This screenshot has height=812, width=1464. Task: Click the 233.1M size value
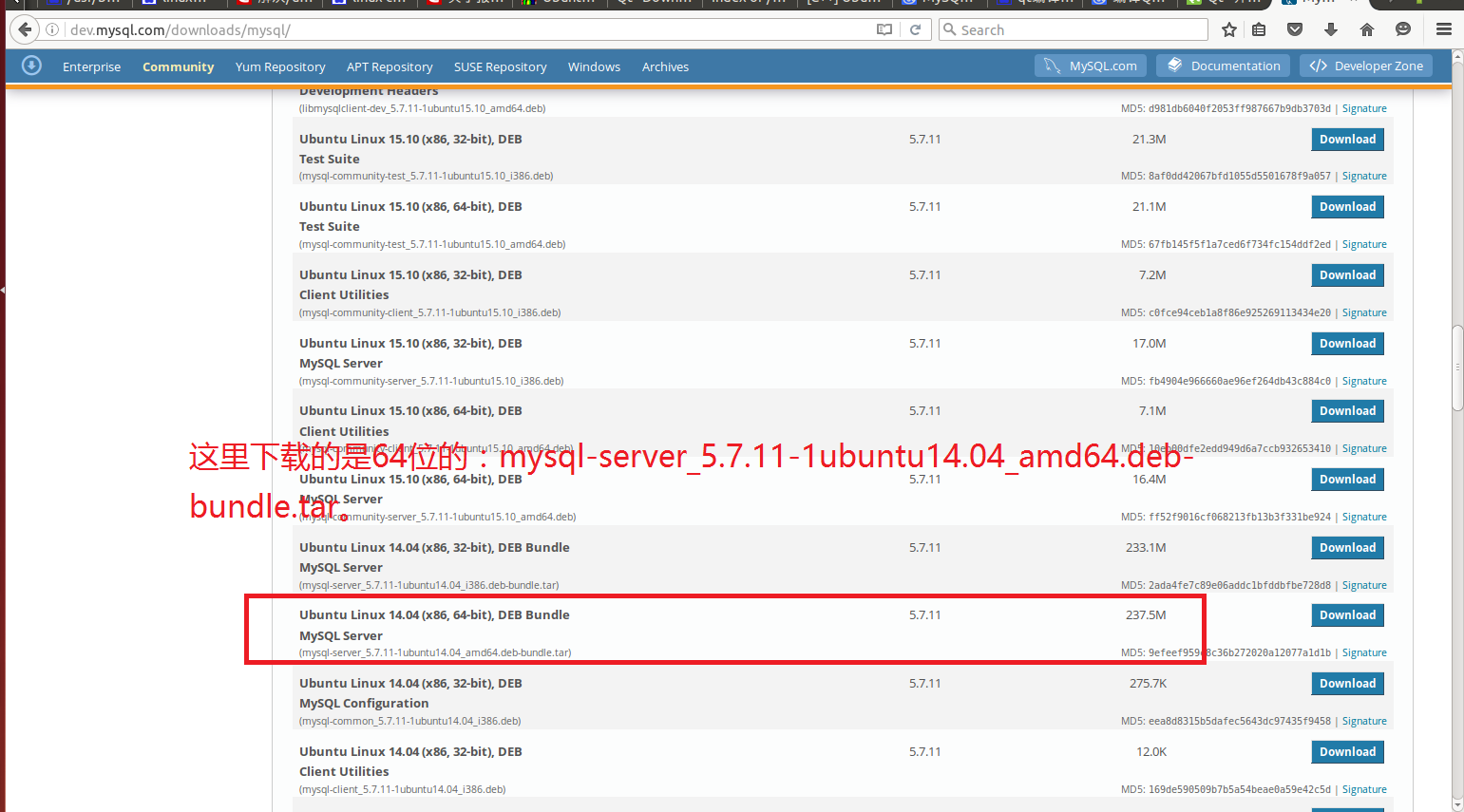1146,548
